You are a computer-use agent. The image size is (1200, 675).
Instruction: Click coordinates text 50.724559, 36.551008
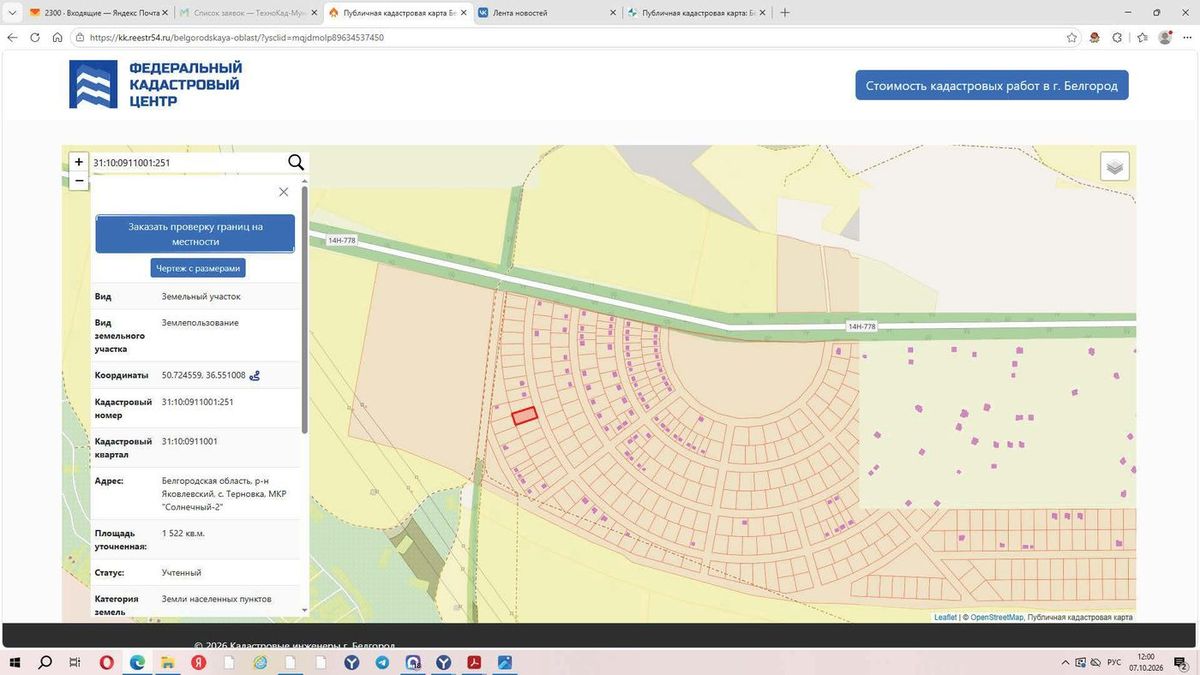coord(204,375)
